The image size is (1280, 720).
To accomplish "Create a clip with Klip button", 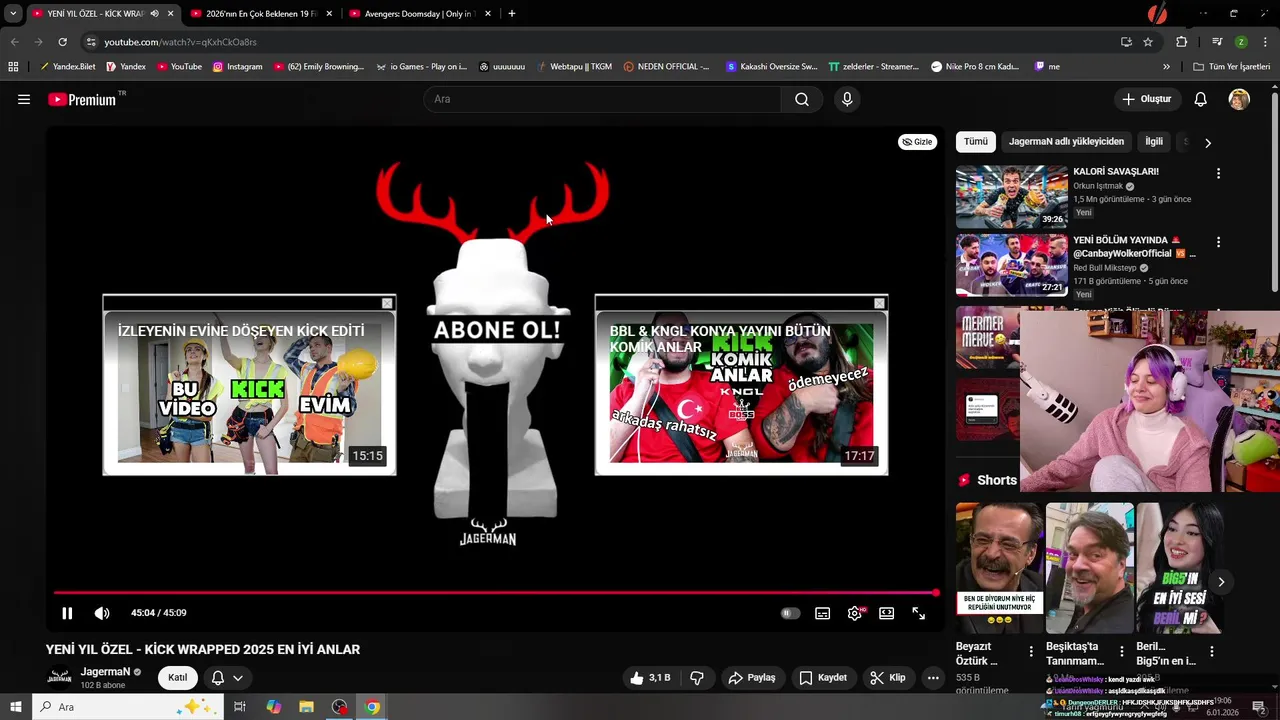I will (888, 678).
